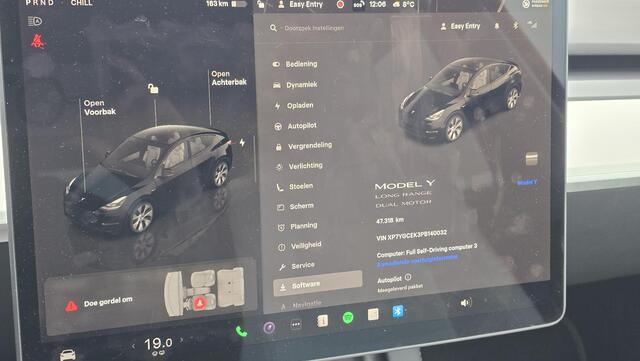The height and width of the screenshot is (361, 640).
Task: Open the Navigatie menu item
Action: [302, 305]
